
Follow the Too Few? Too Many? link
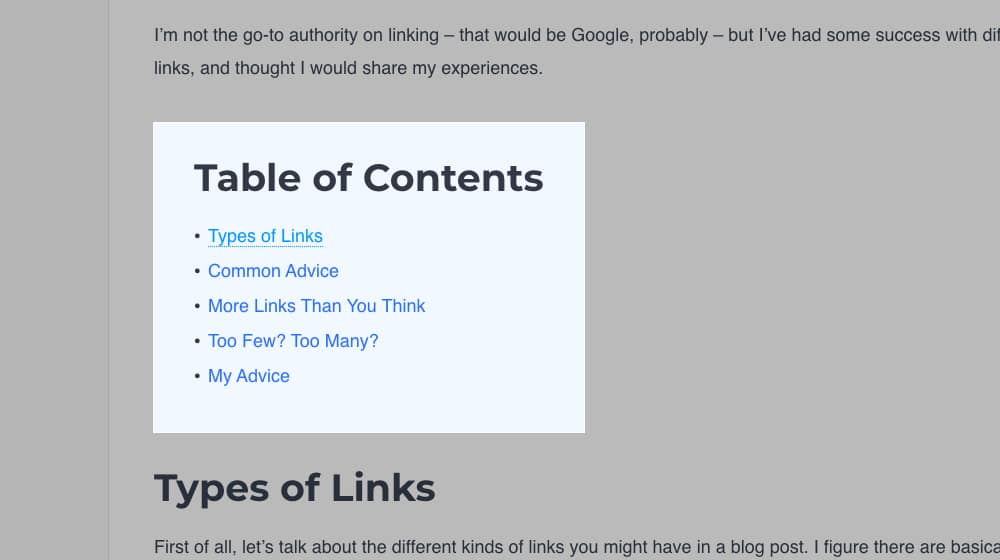point(293,341)
